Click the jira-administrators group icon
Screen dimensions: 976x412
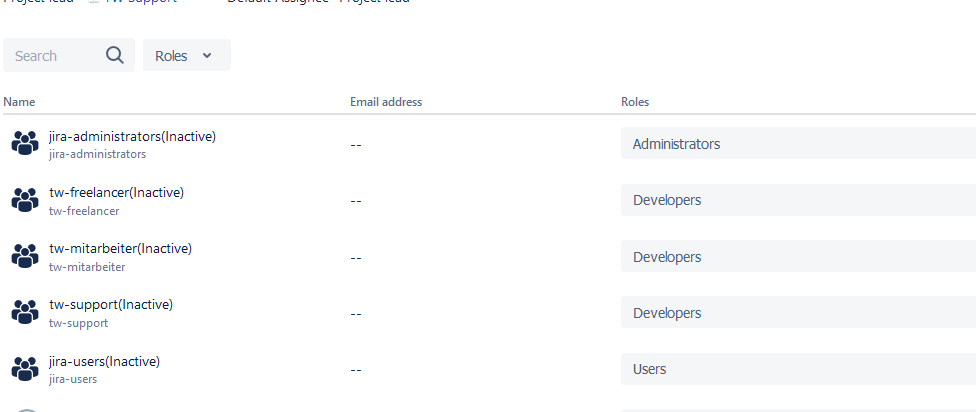tap(25, 143)
